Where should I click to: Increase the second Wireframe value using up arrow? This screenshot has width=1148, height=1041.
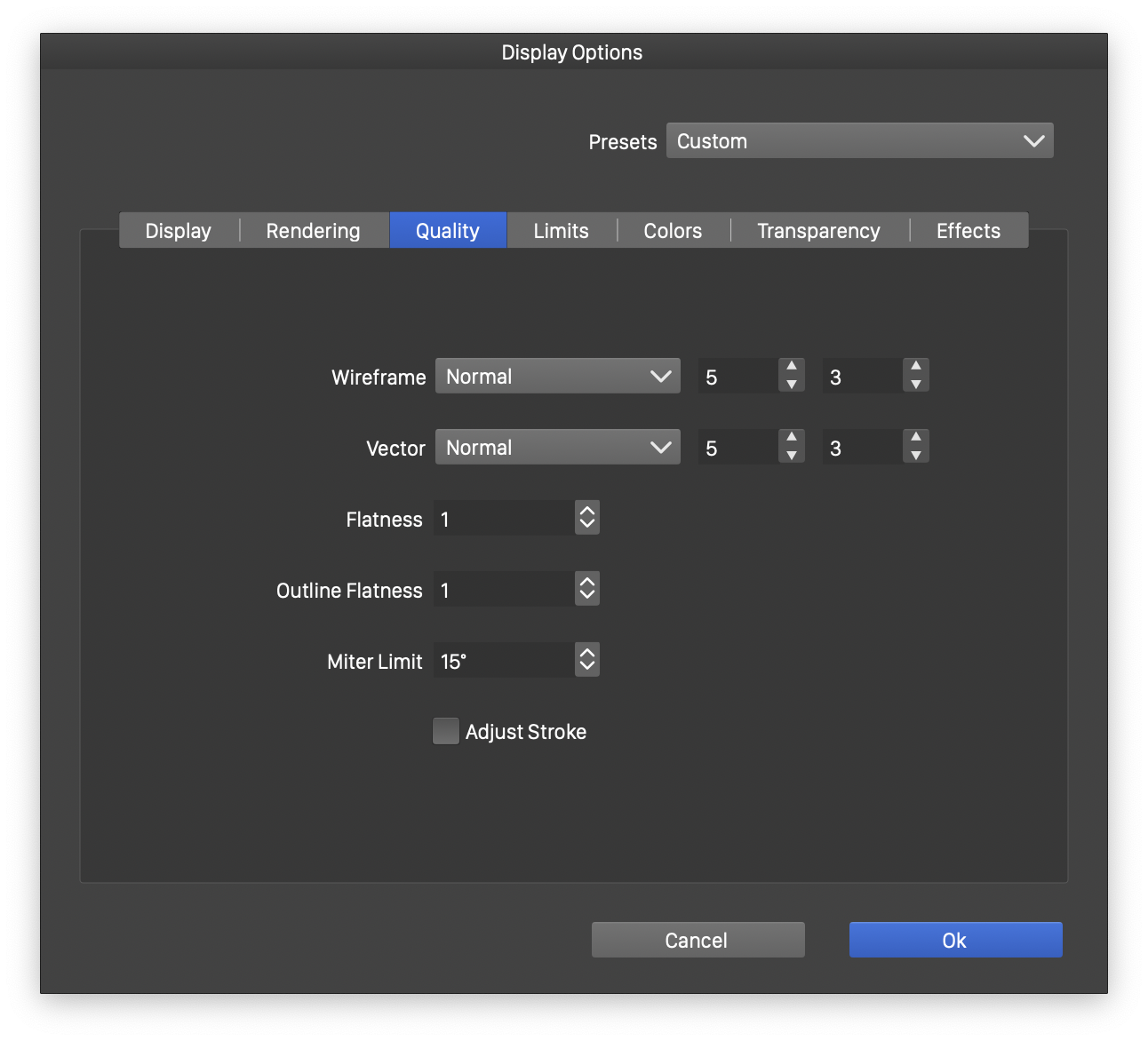coord(915,367)
